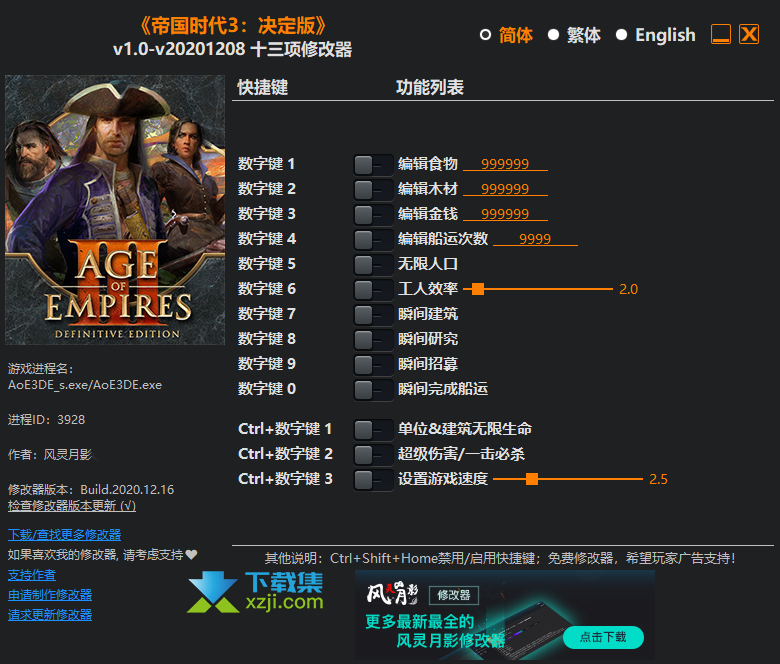Open 下载/查找更多修改器 link
The width and height of the screenshot is (780, 664).
click(x=65, y=535)
